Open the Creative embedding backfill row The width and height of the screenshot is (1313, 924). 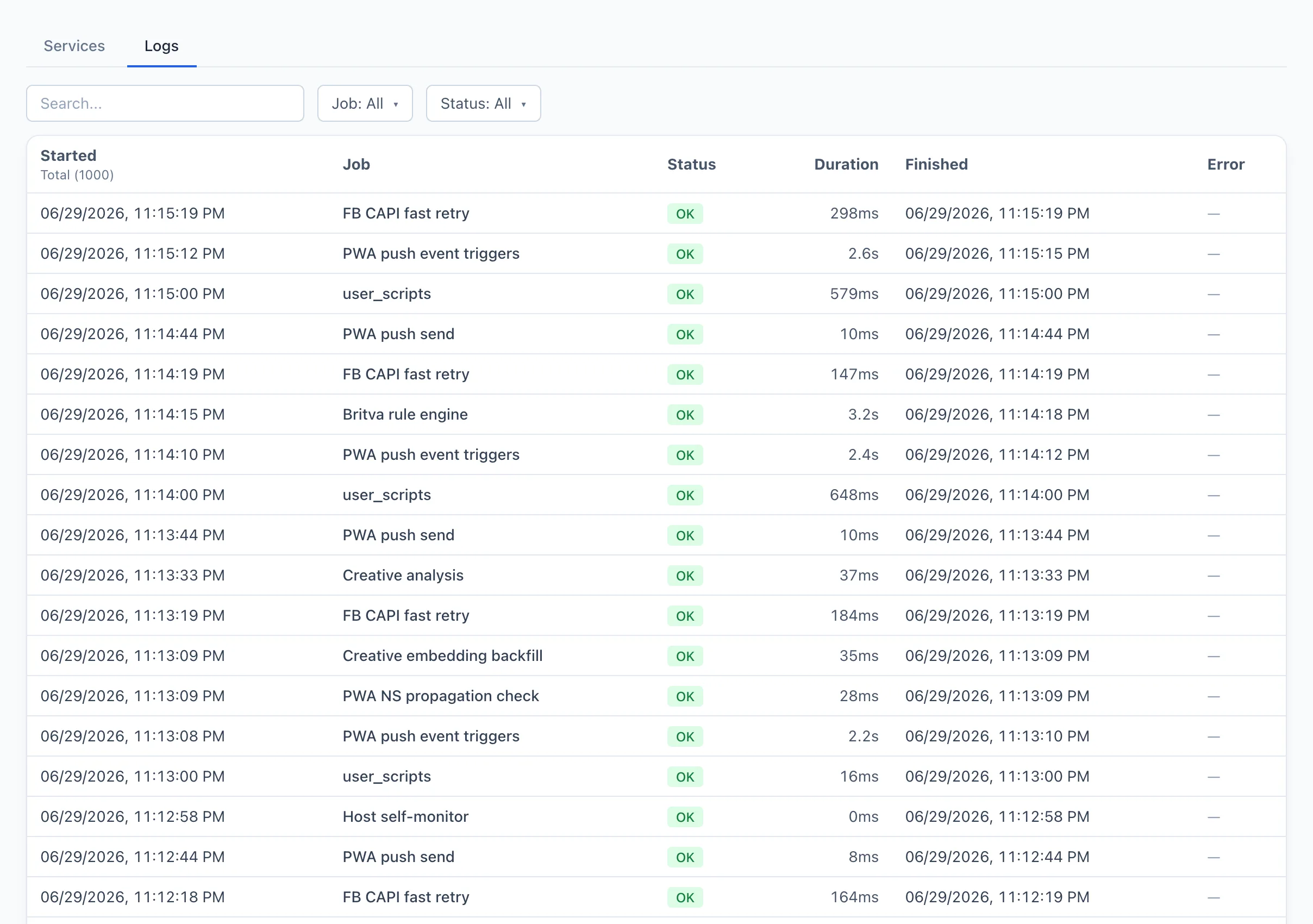pyautogui.click(x=656, y=656)
